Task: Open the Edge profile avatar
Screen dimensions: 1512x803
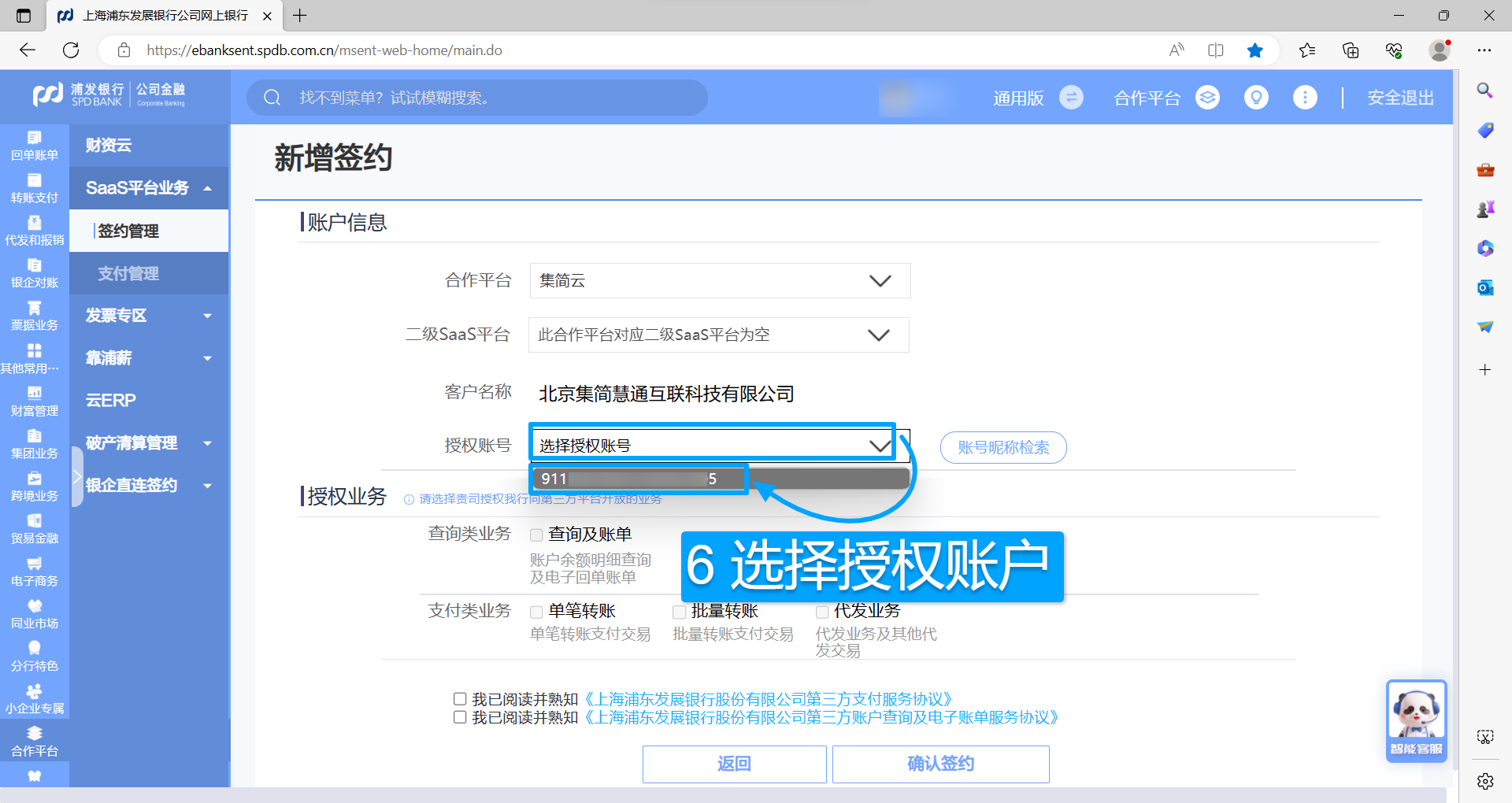Action: click(1440, 50)
